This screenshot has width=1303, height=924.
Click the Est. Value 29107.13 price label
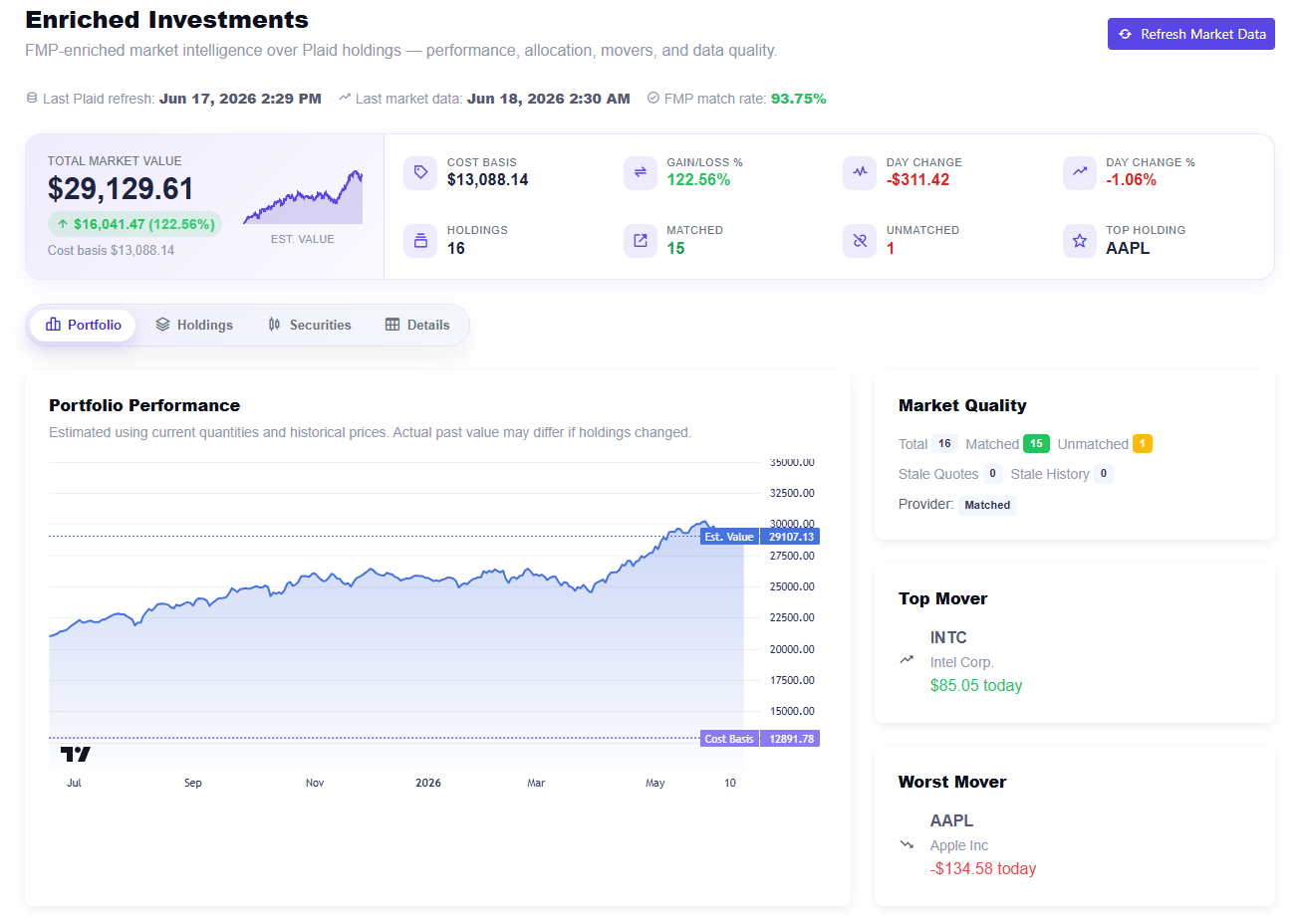tap(760, 537)
